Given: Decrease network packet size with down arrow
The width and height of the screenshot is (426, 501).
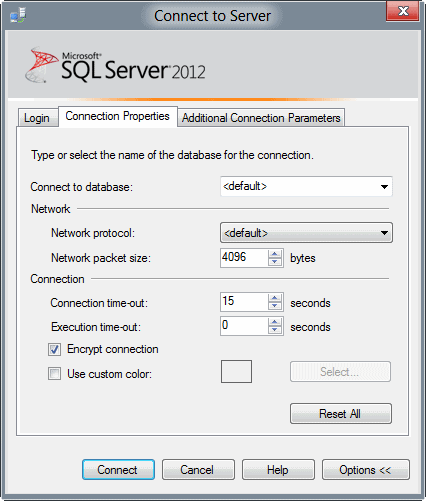Looking at the screenshot, I should coord(275,262).
